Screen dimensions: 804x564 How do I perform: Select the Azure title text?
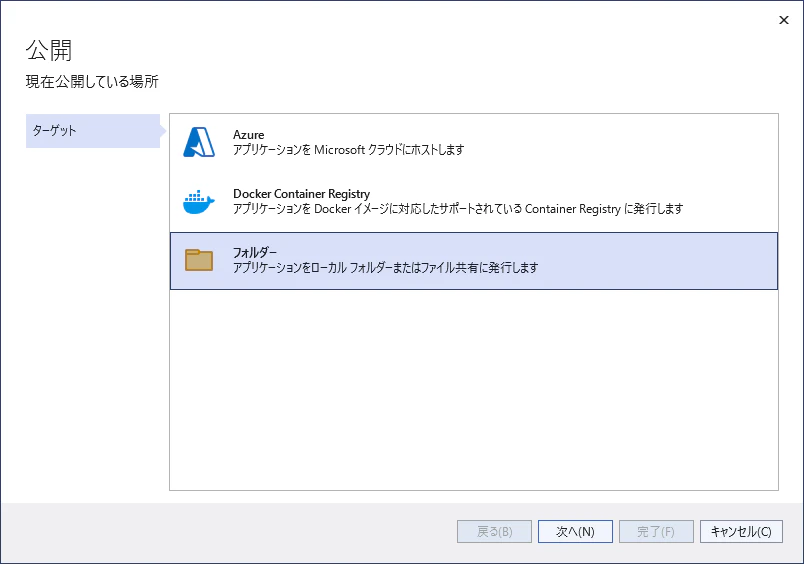click(249, 135)
